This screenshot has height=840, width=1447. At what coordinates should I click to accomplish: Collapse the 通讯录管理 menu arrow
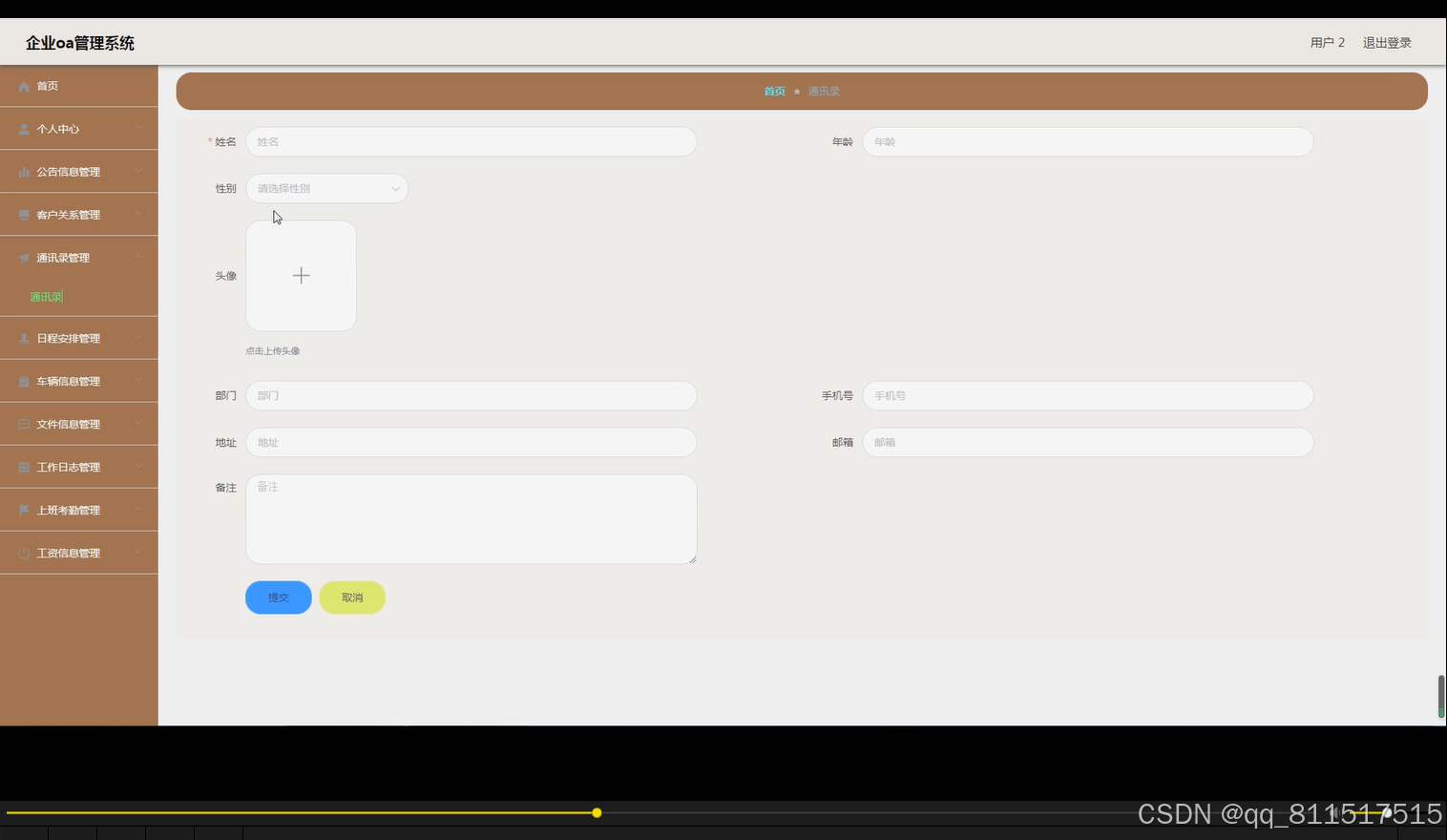pos(138,258)
